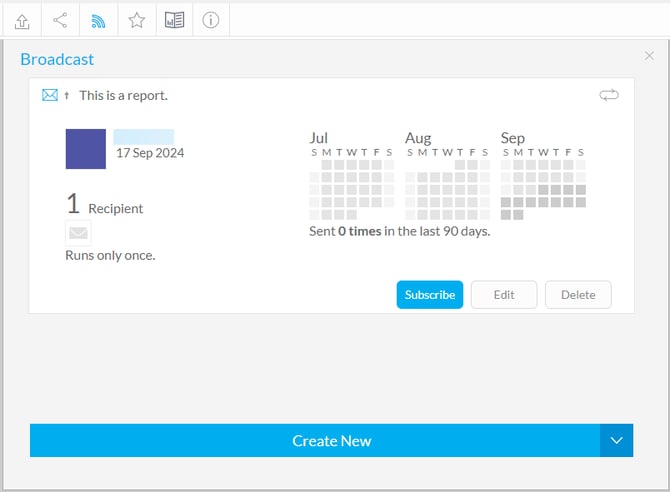Click the envelope icon beside report title
The width and height of the screenshot is (670, 492).
pos(50,95)
